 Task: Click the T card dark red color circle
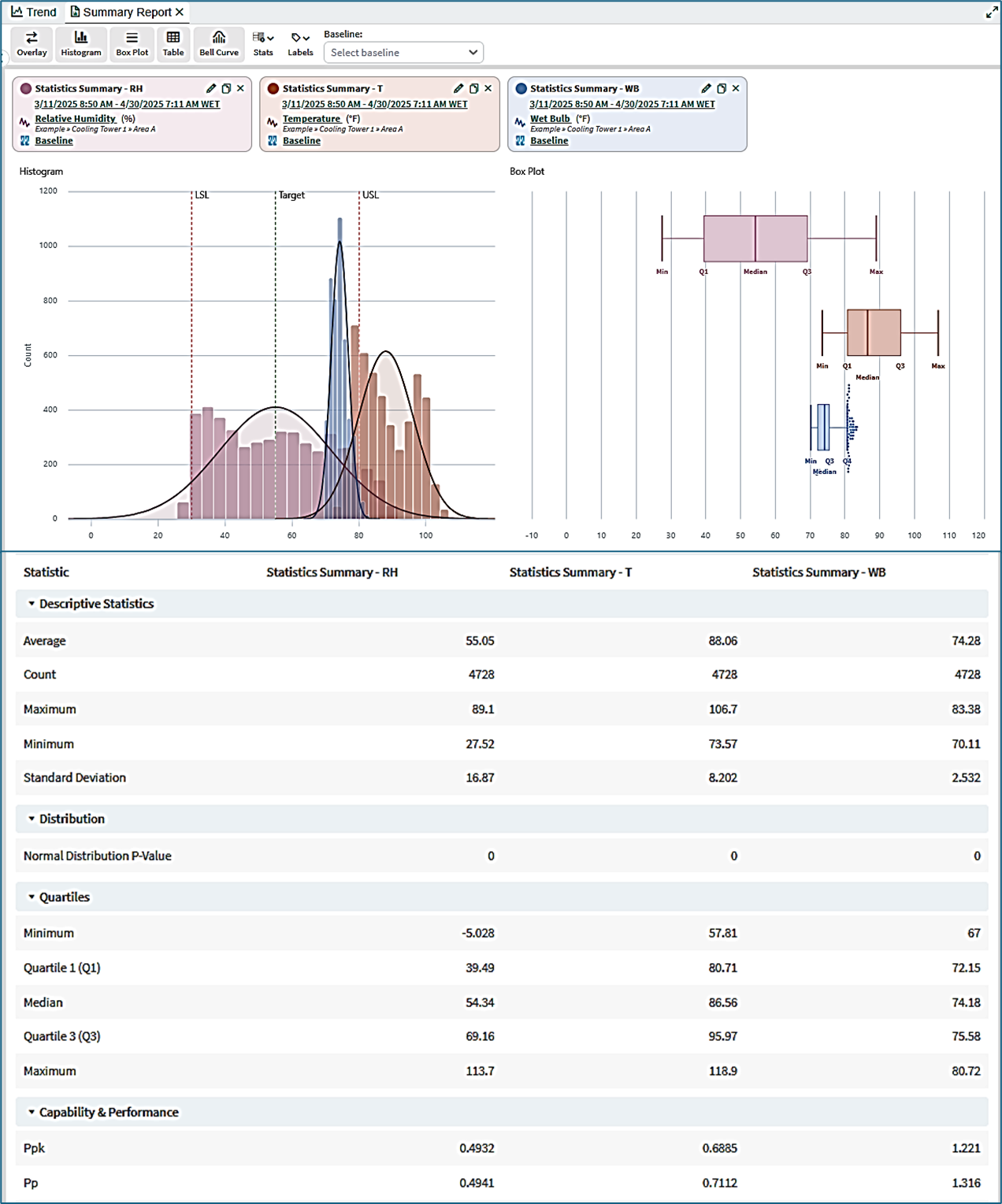(x=273, y=89)
